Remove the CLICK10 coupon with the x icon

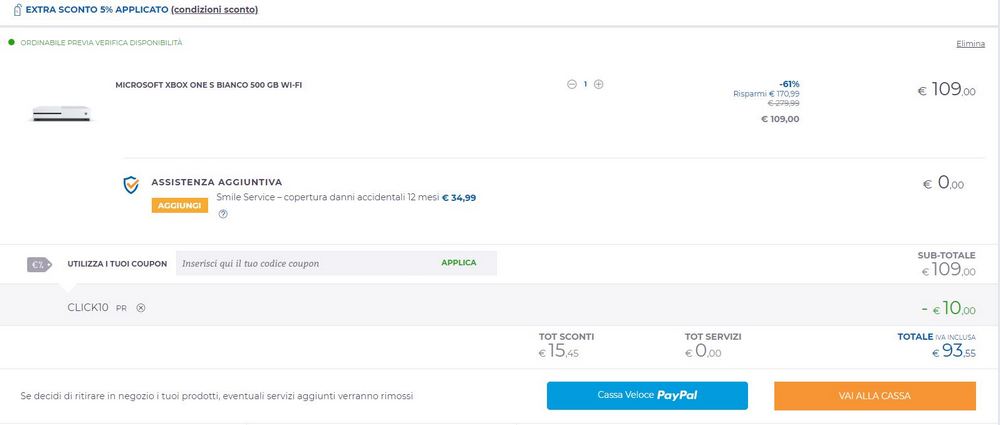(x=141, y=308)
